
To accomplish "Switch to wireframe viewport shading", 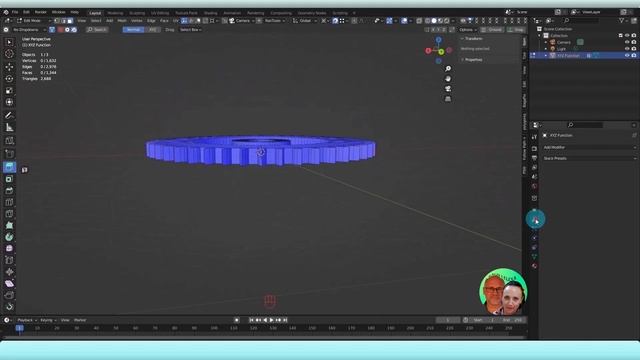I will (427, 20).
